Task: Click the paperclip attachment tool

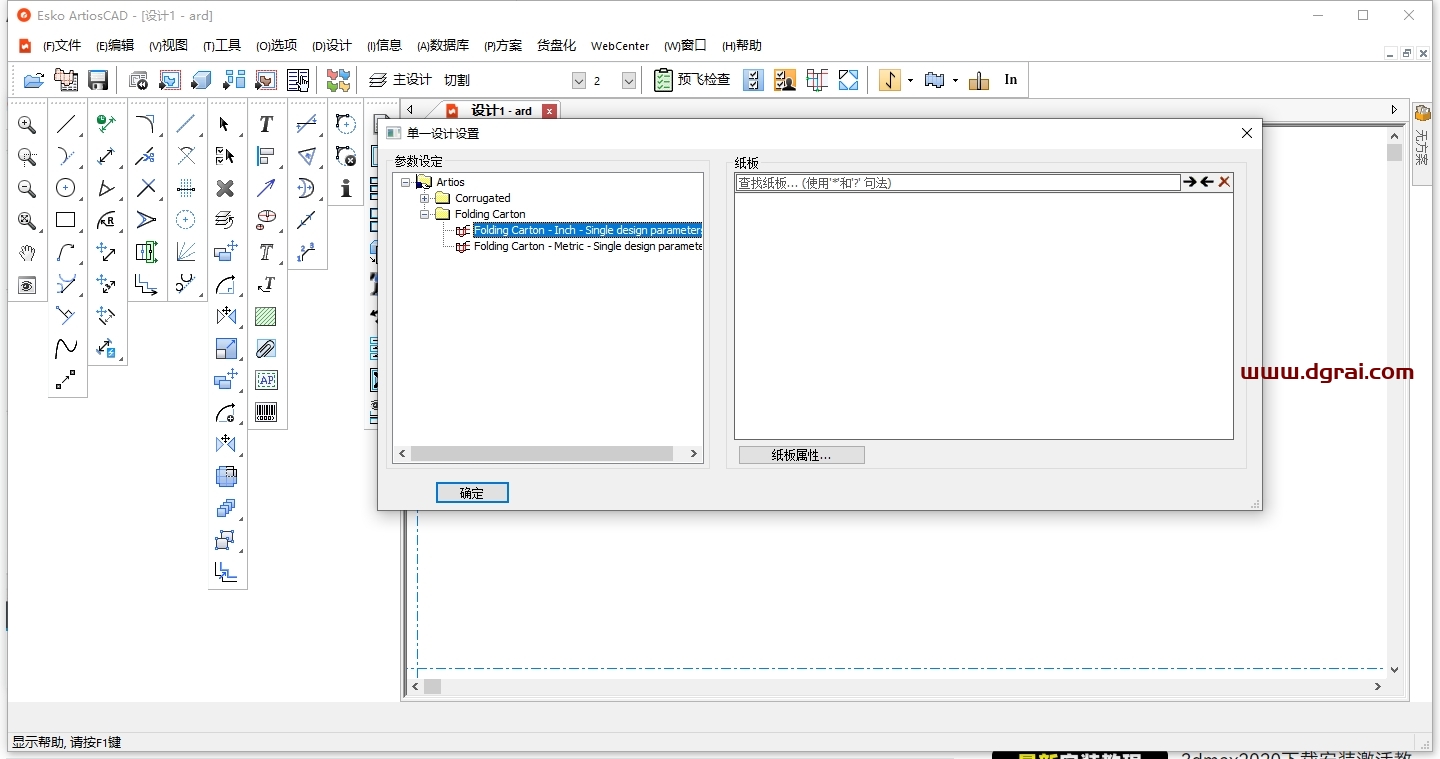Action: tap(266, 348)
